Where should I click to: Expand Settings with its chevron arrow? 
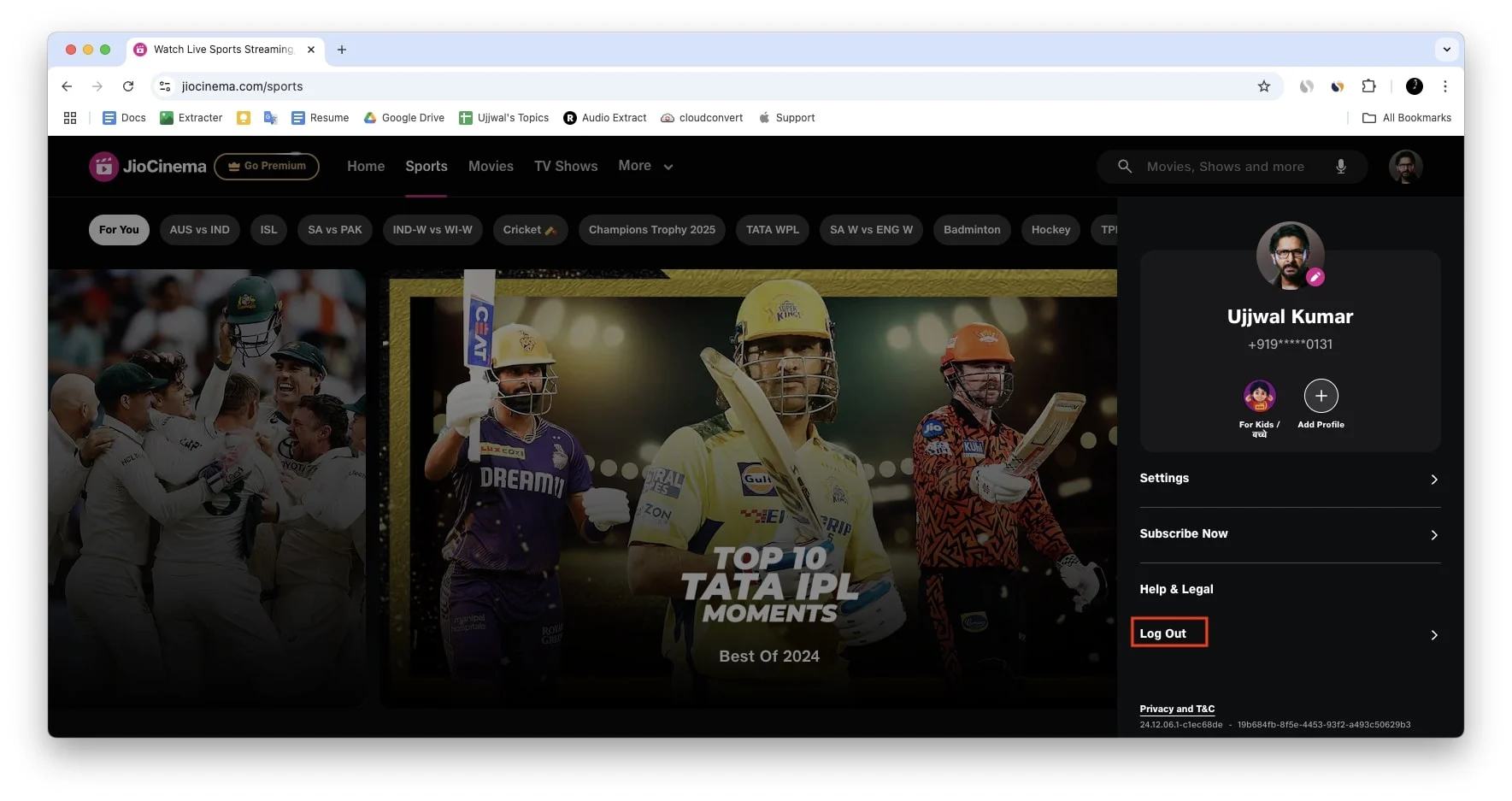click(1433, 480)
